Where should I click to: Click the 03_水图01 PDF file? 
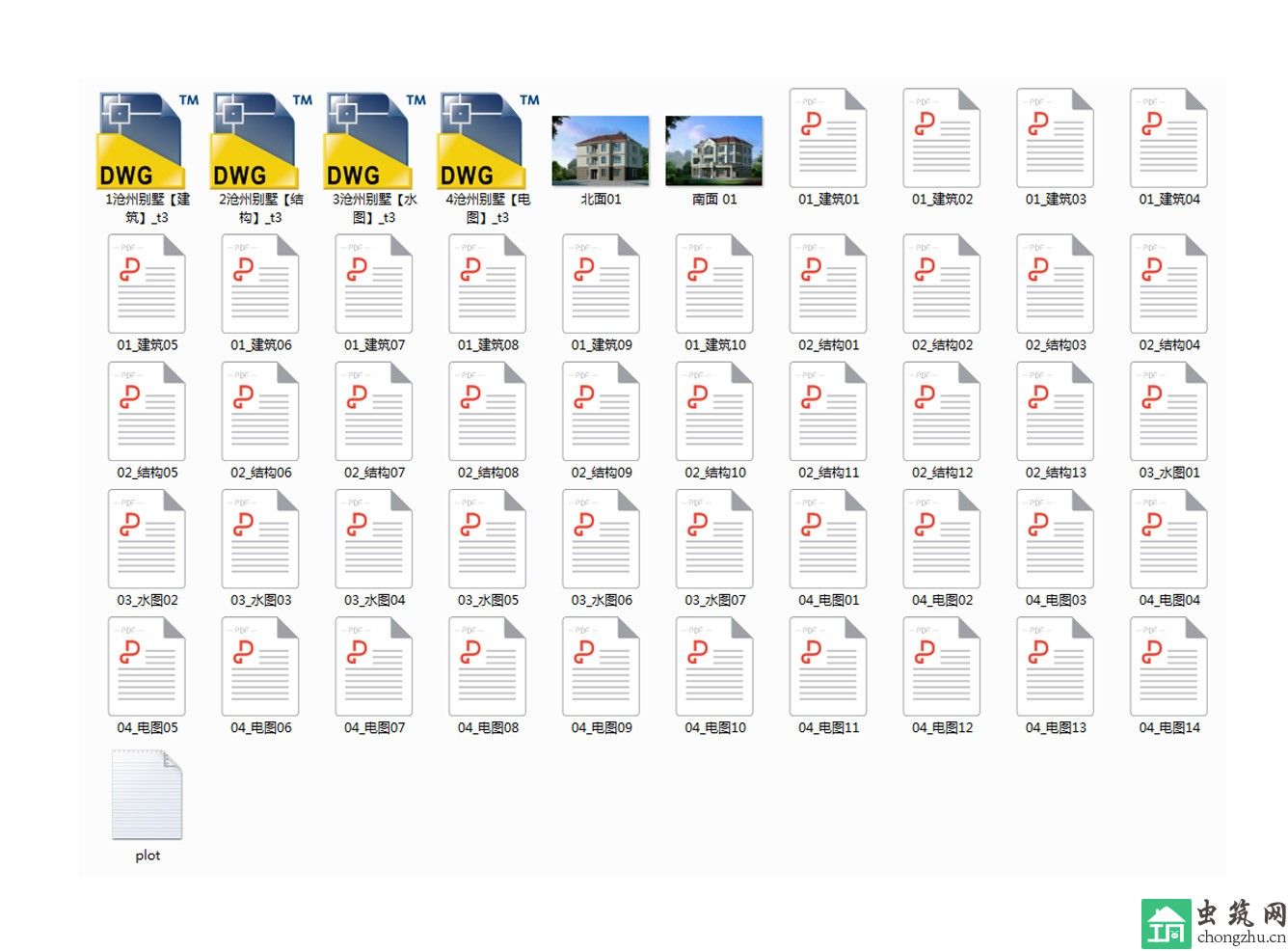point(1168,412)
